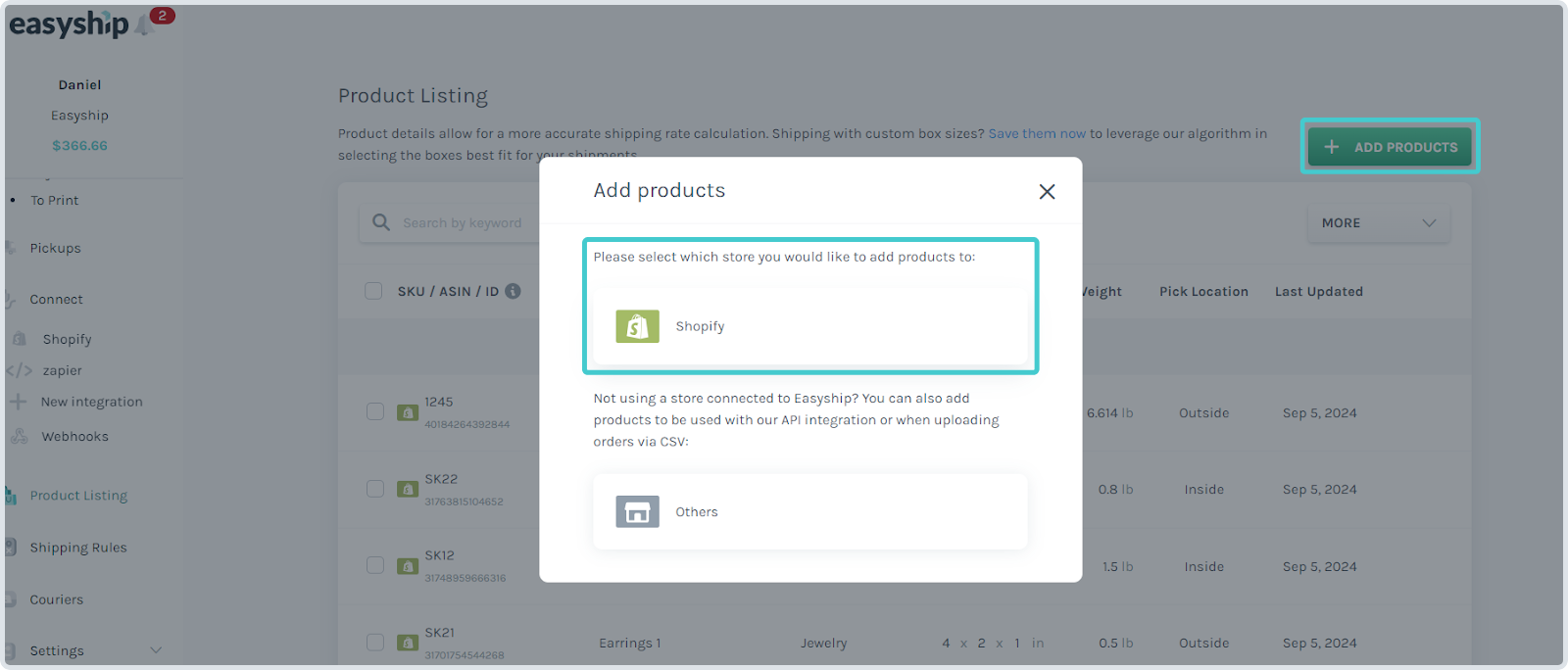
Task: Click the Shopify icon on row SK12
Action: click(x=408, y=566)
